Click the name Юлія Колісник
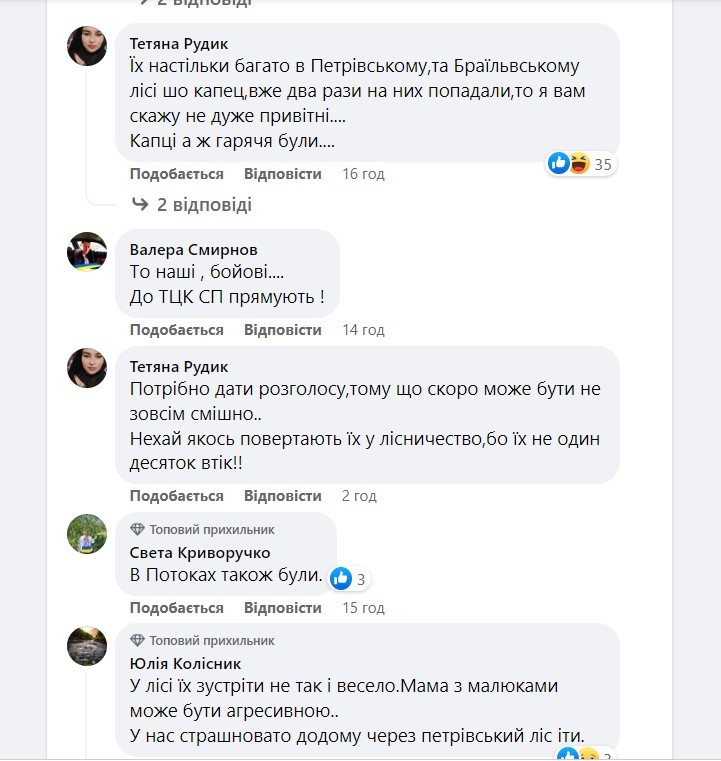 pos(186,663)
